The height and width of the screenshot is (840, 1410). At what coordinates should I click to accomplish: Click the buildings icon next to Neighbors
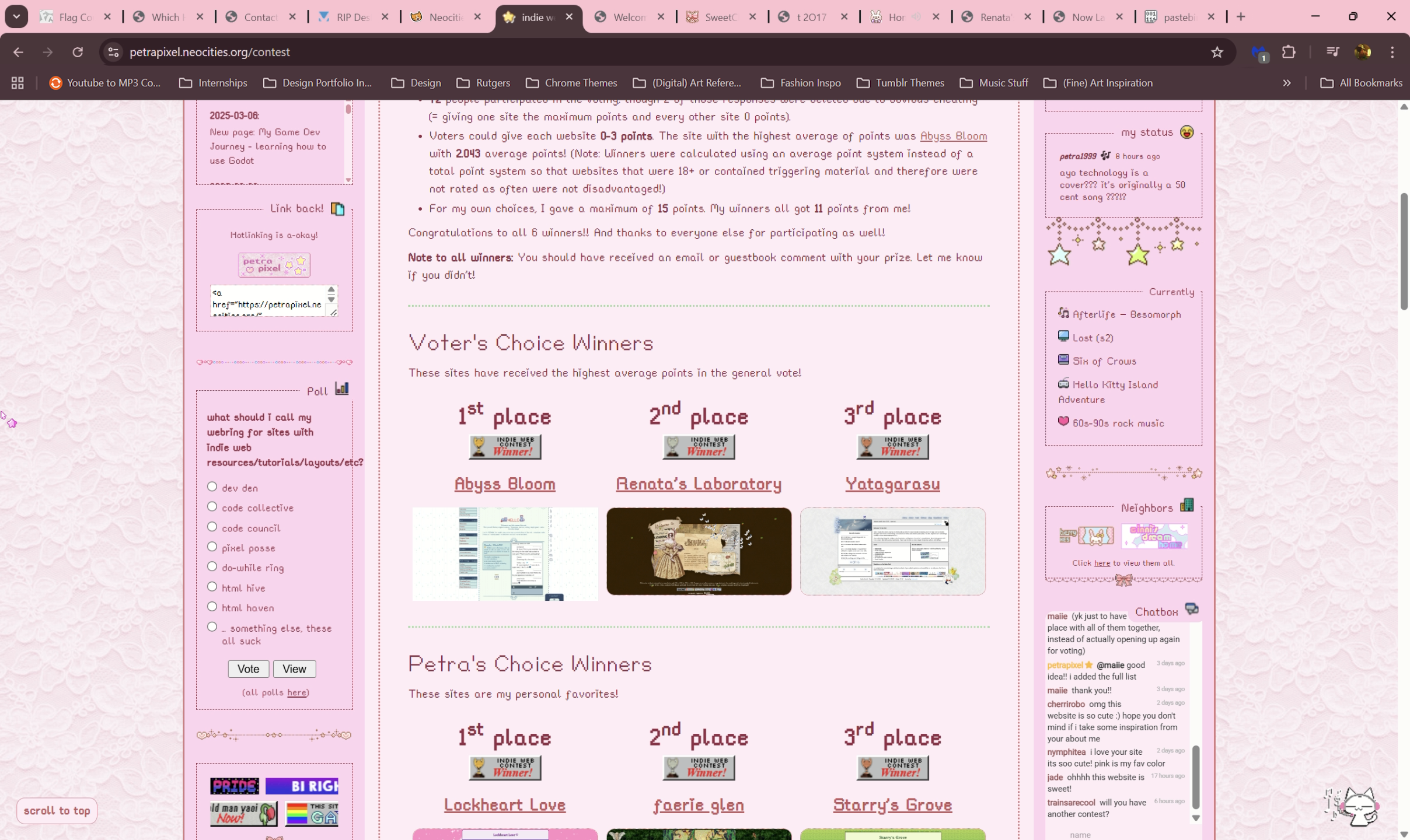point(1187,505)
